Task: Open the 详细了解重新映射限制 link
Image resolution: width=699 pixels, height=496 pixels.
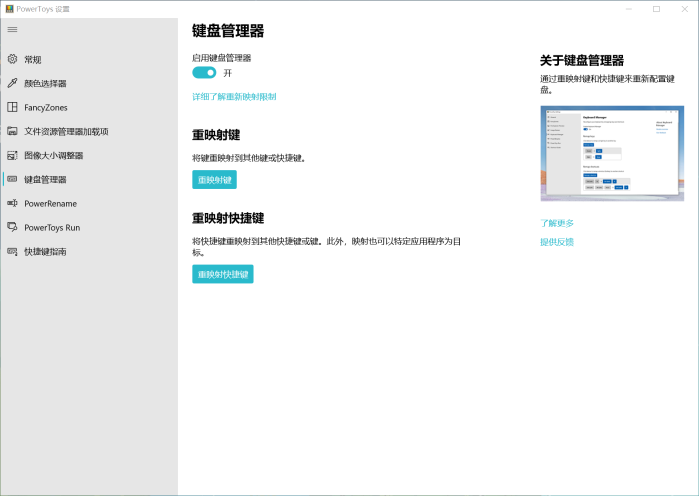Action: tap(234, 97)
